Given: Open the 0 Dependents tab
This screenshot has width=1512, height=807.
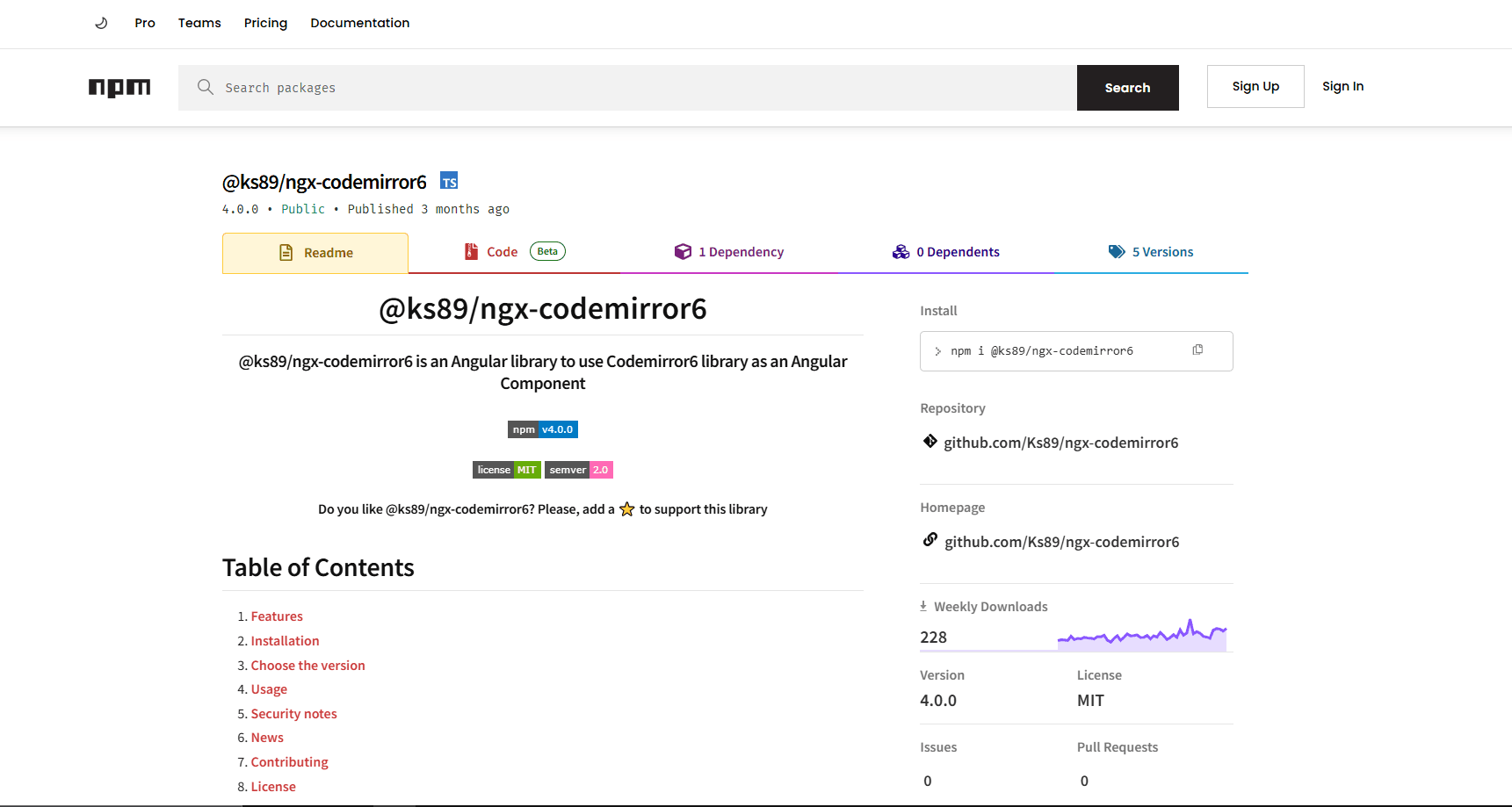Looking at the screenshot, I should 945,252.
